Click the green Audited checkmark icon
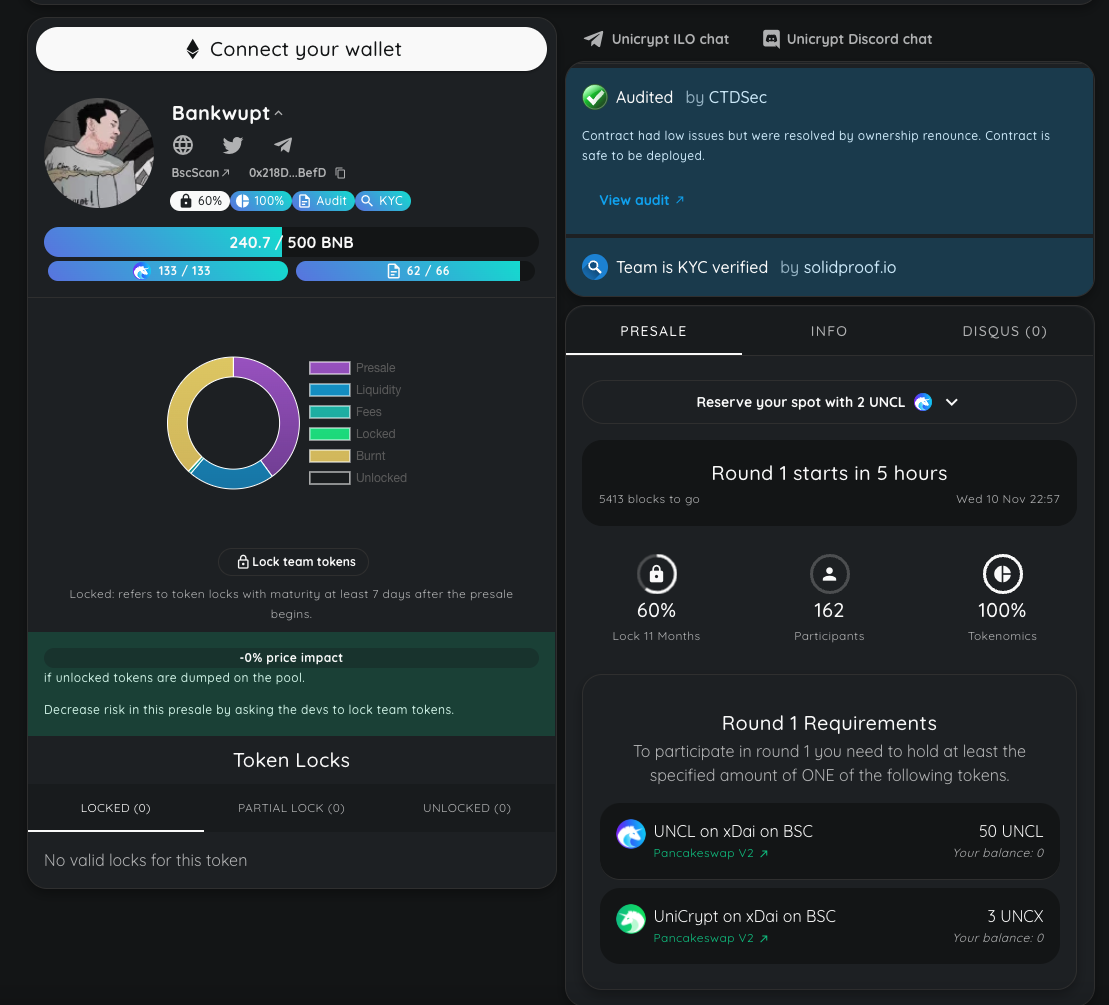This screenshot has height=1005, width=1109. coord(595,97)
